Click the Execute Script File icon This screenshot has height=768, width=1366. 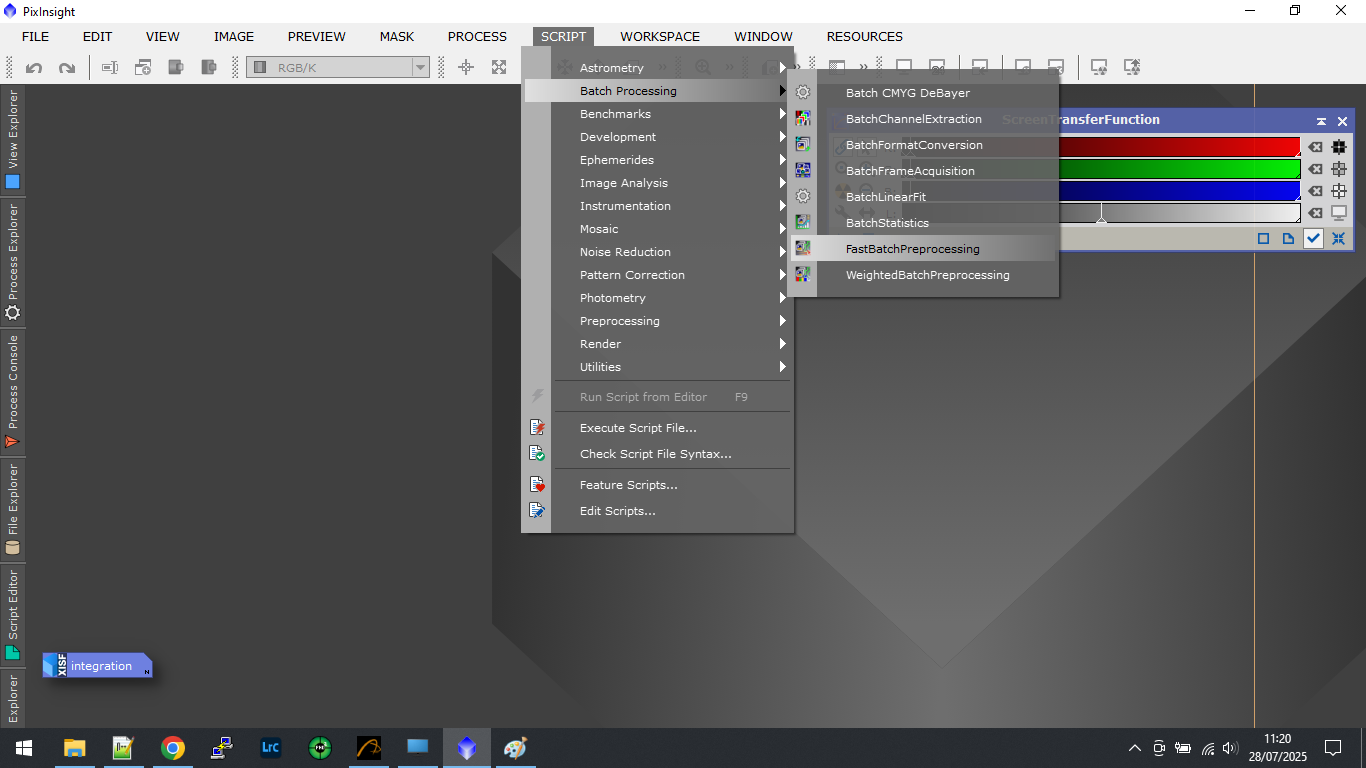pyautogui.click(x=537, y=428)
